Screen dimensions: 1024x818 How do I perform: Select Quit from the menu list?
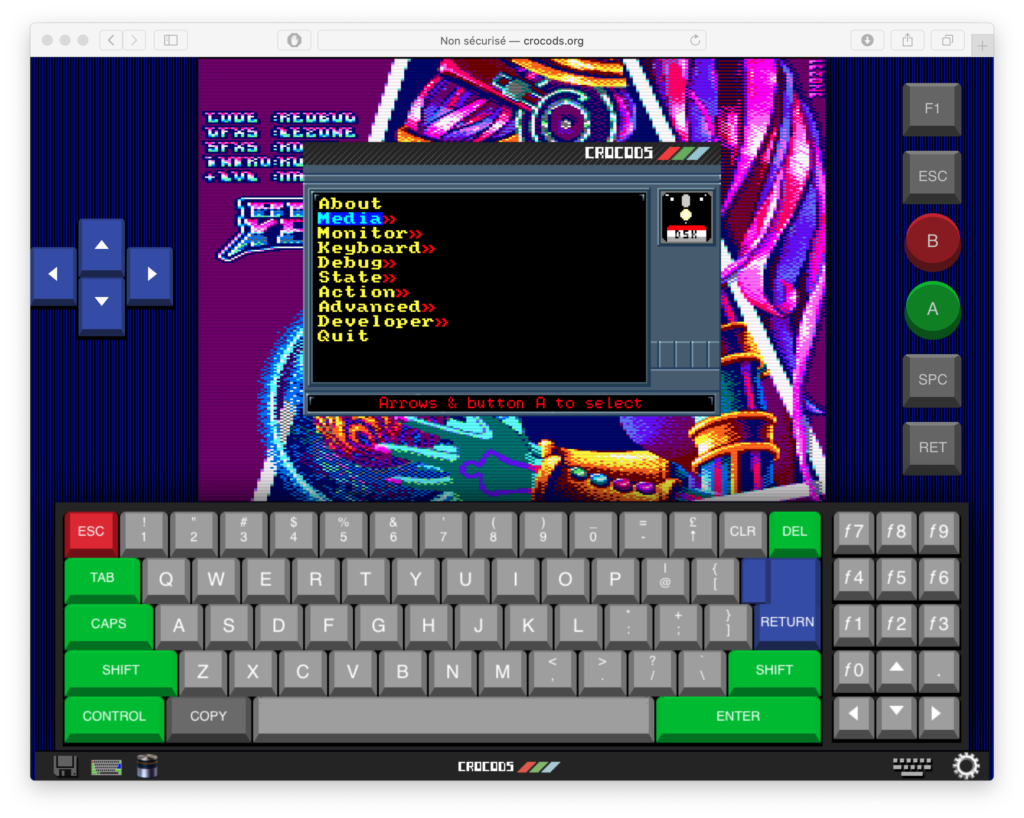[x=340, y=336]
